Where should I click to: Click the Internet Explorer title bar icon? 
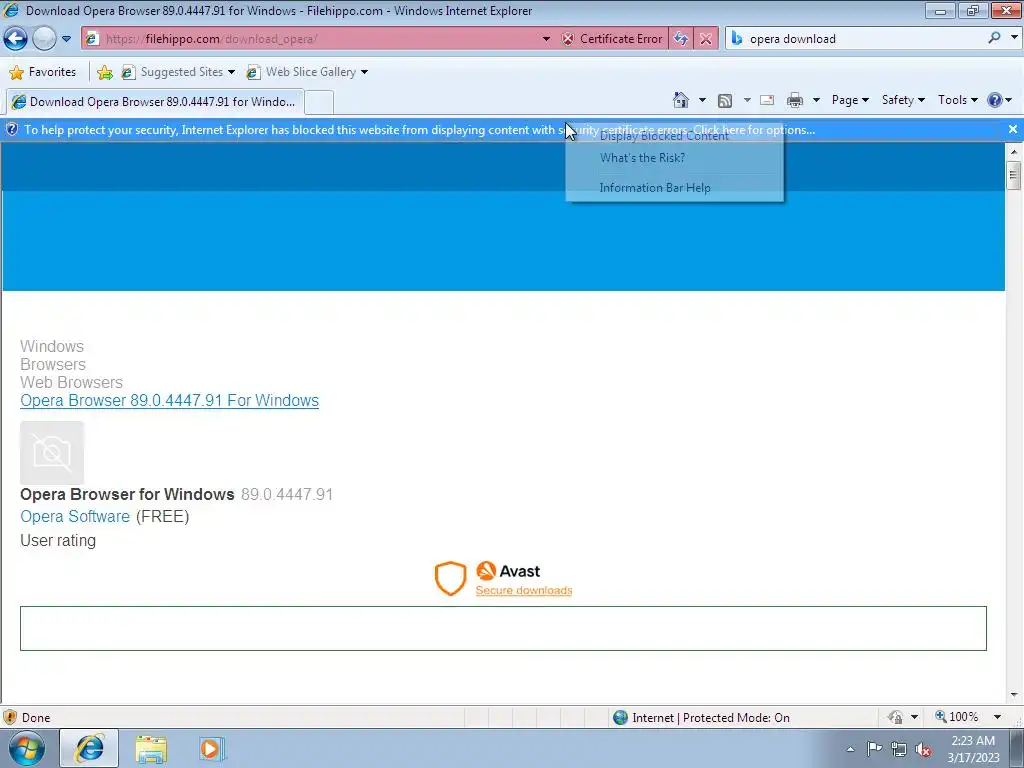click(x=12, y=10)
